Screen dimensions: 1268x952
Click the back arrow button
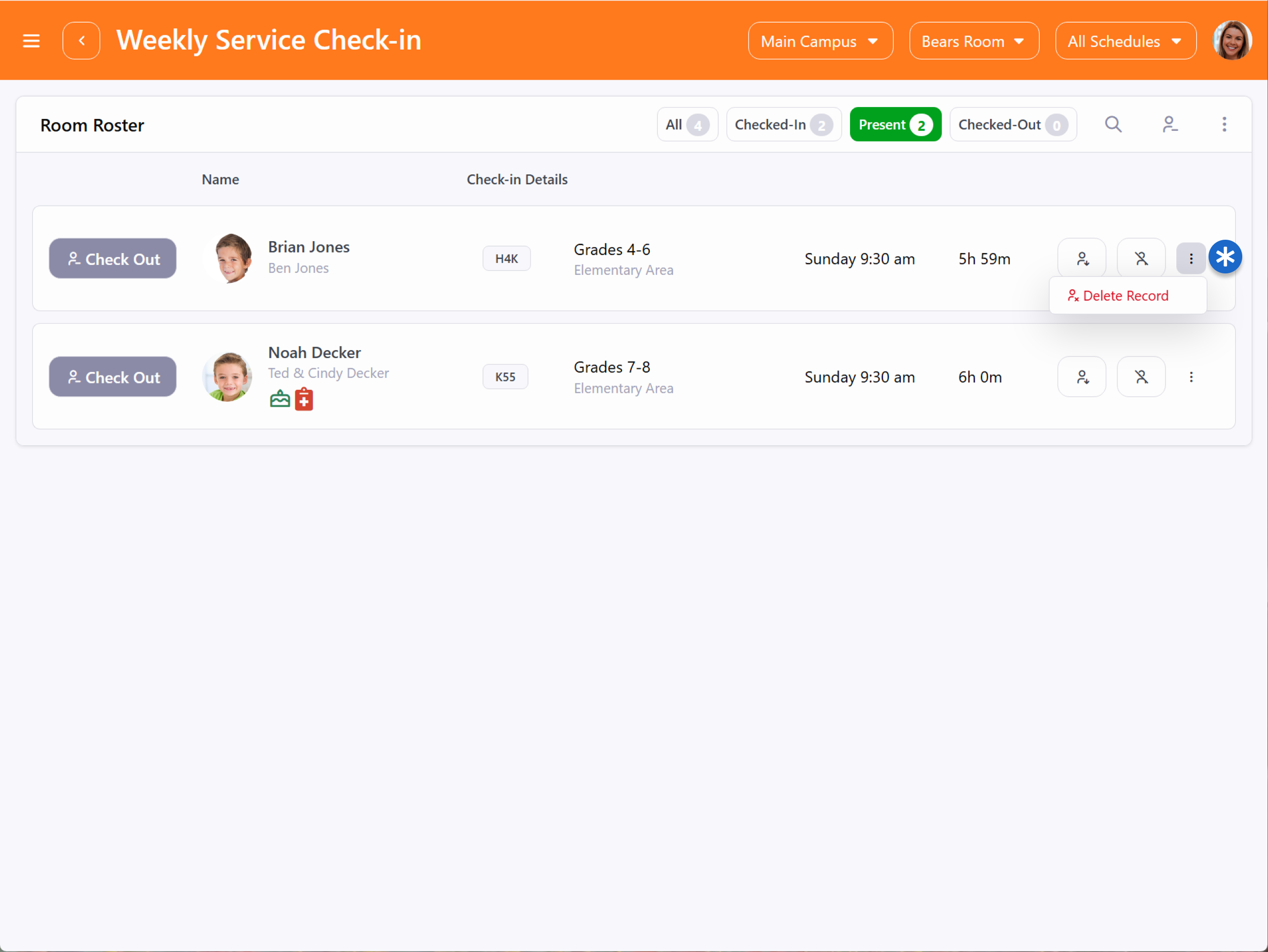(x=81, y=41)
